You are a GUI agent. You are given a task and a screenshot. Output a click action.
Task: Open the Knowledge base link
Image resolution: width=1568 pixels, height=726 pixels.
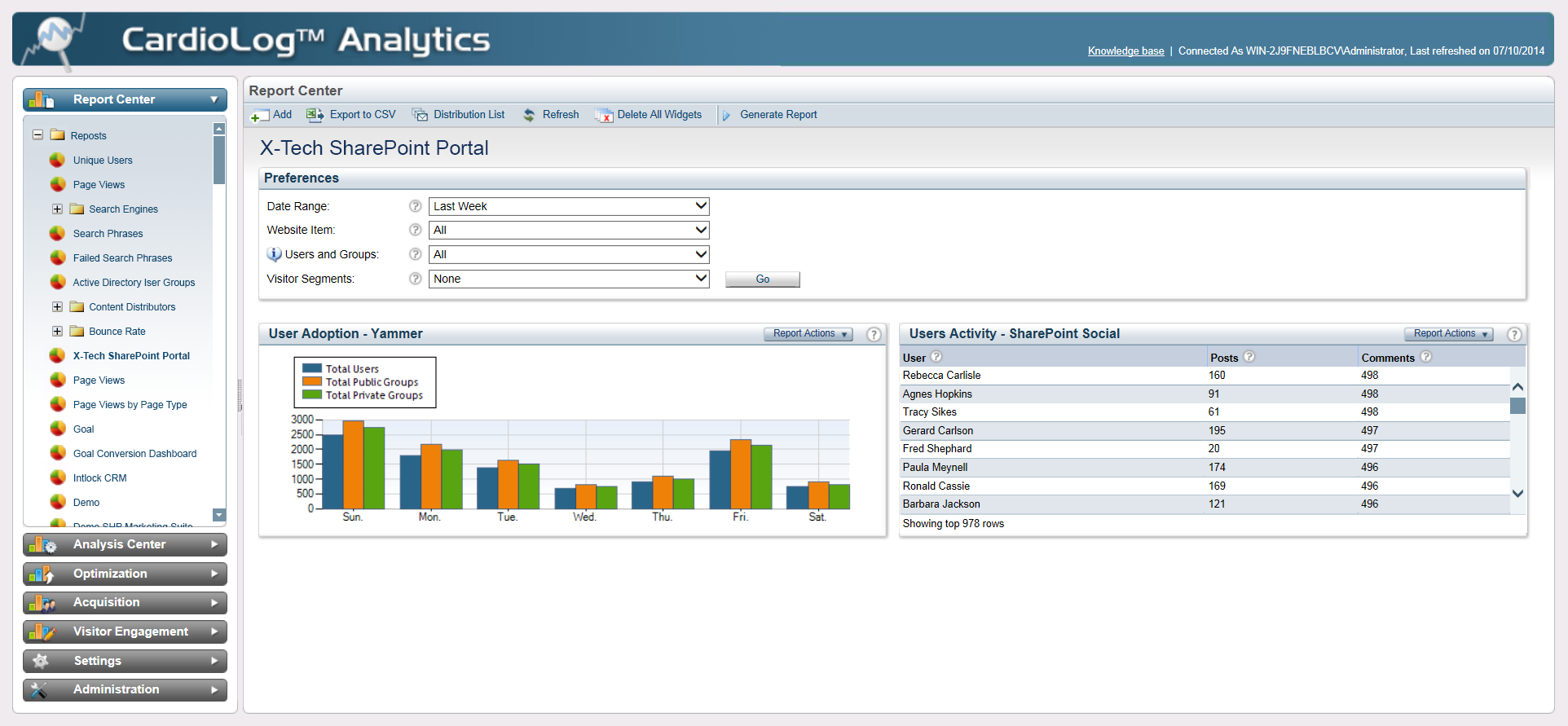point(1125,51)
